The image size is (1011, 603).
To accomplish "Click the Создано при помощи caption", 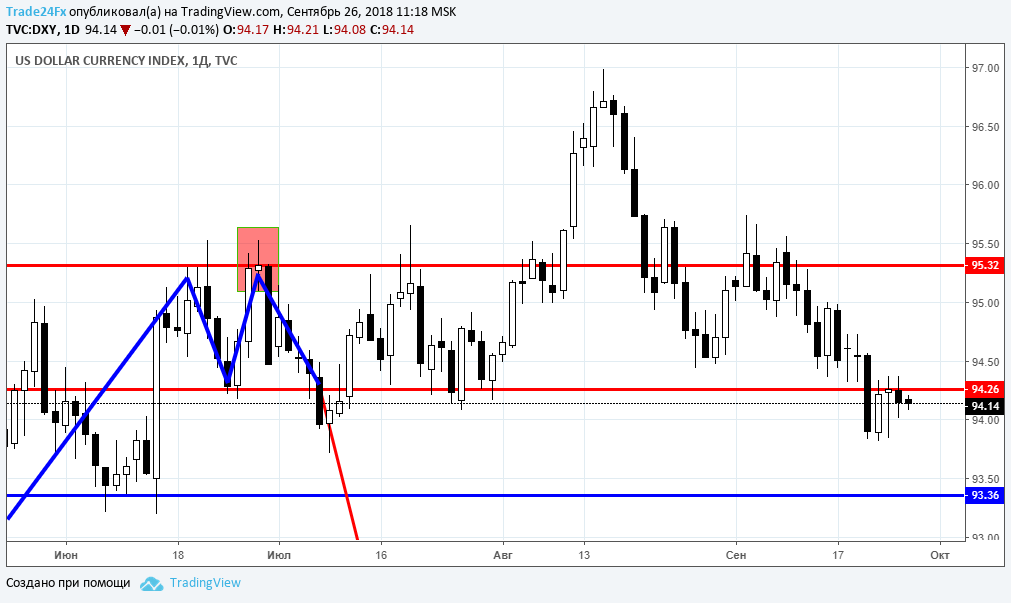I will [x=68, y=583].
